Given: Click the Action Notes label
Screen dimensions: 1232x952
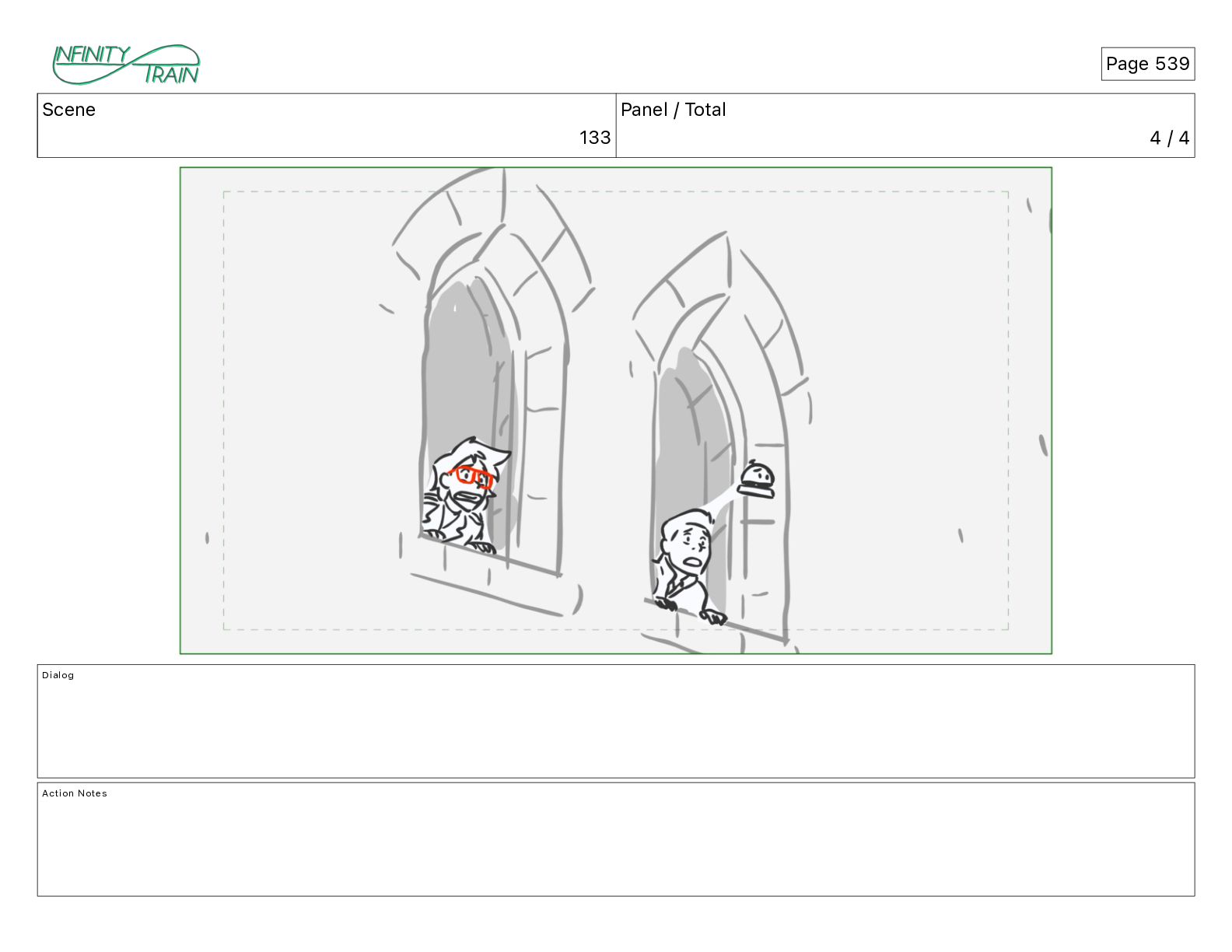Looking at the screenshot, I should (x=75, y=793).
